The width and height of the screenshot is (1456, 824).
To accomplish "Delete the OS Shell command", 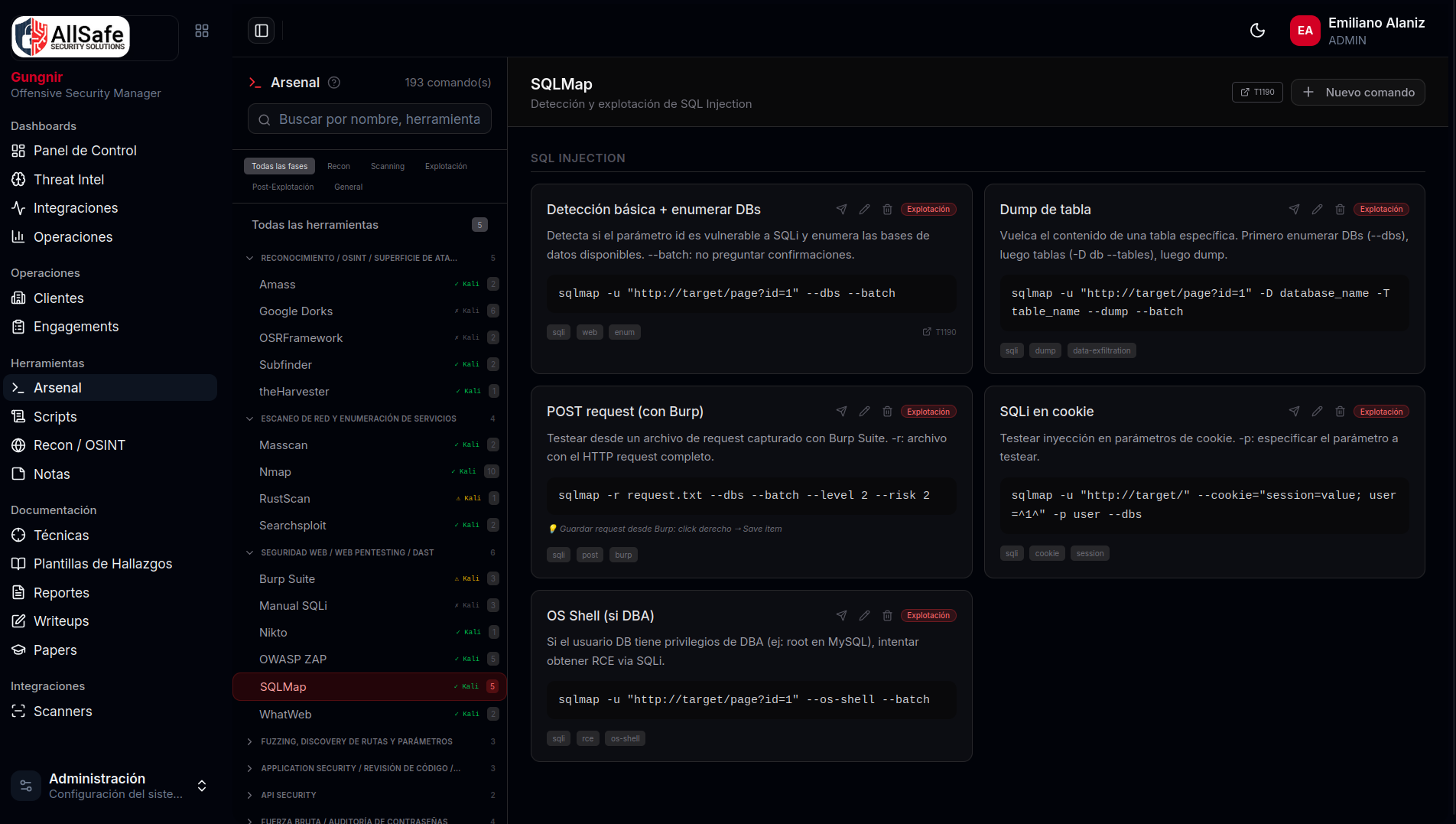I will pos(887,615).
